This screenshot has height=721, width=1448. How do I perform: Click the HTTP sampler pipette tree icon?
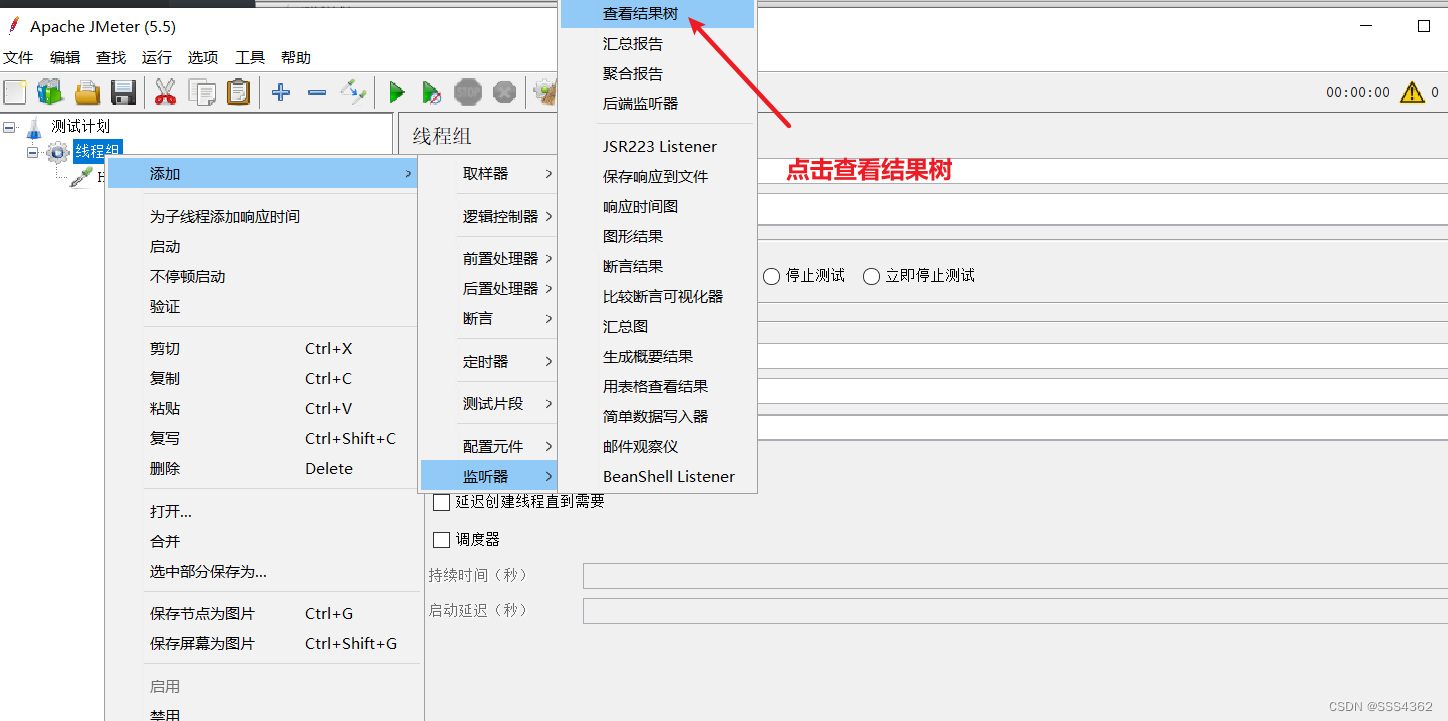tap(81, 177)
